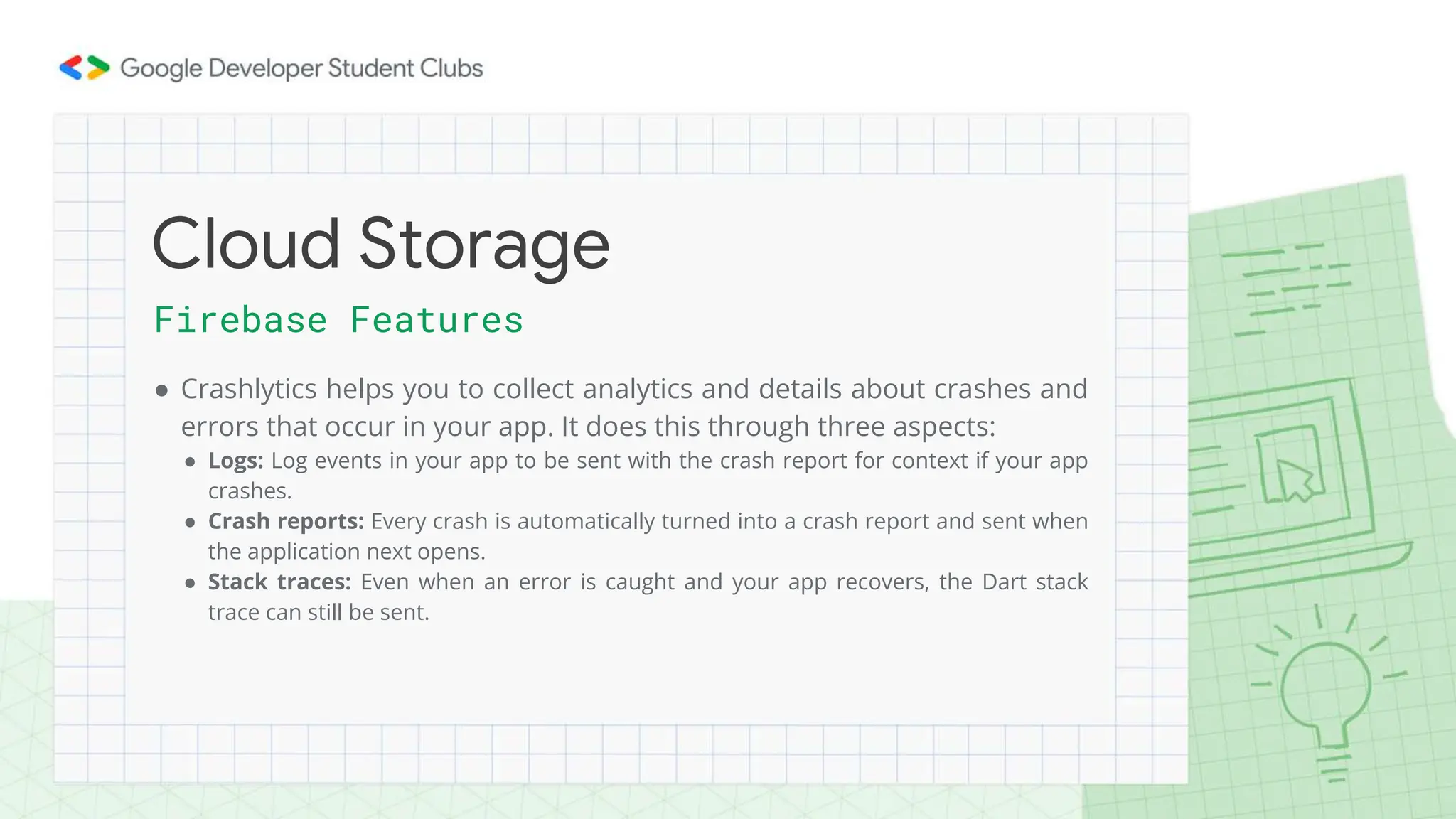Image resolution: width=1456 pixels, height=819 pixels.
Task: Click 'the application next opens.' line
Action: pos(347,552)
